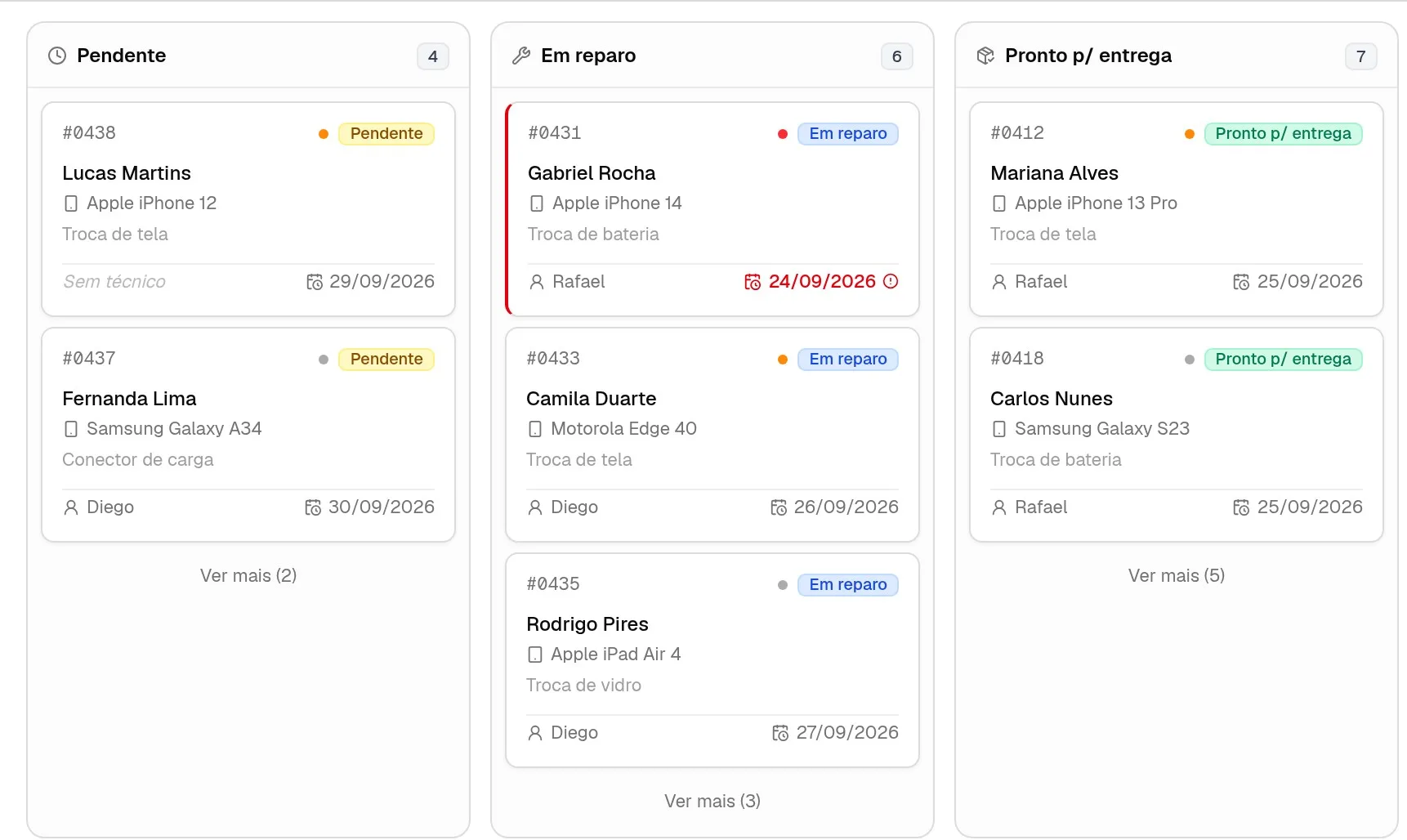Click the package icon beside Pronto p/ entrega header
The height and width of the screenshot is (840, 1407).
click(985, 56)
